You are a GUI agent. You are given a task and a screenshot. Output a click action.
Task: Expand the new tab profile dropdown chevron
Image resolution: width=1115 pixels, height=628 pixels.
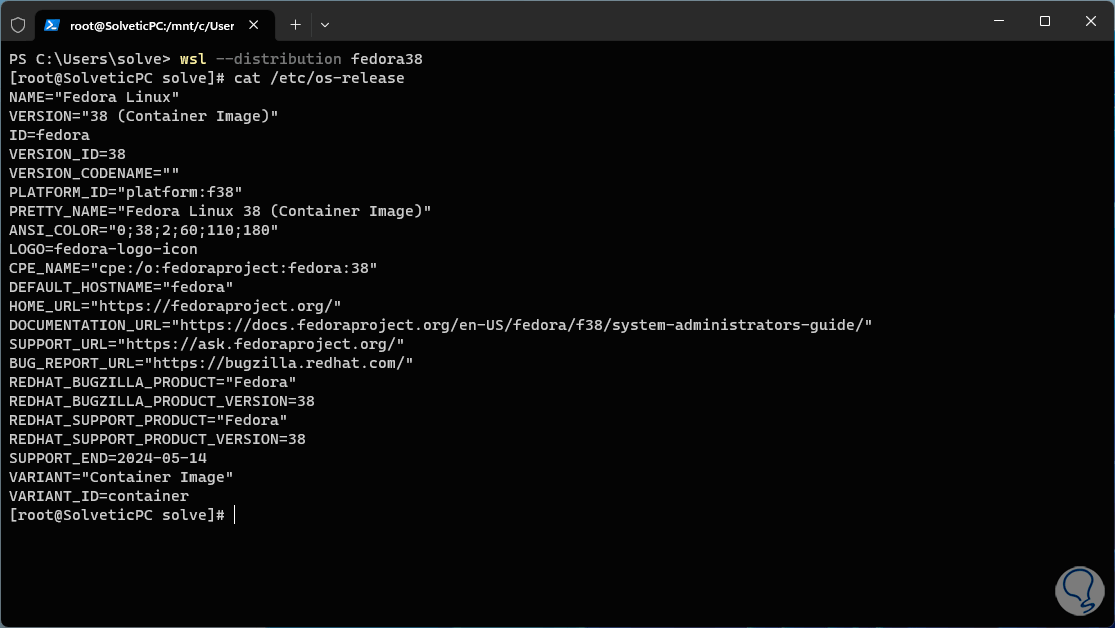coord(325,24)
